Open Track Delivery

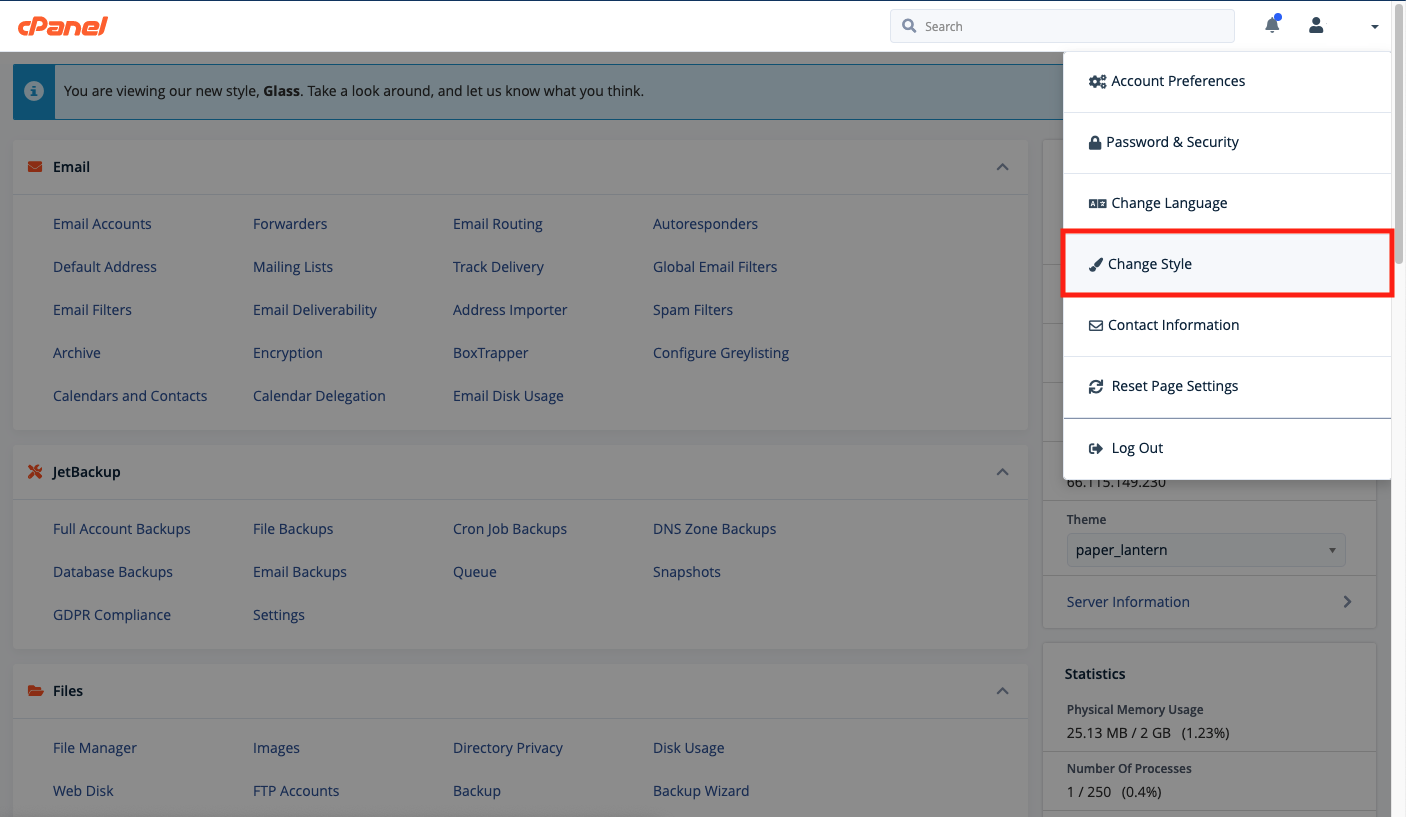(498, 267)
